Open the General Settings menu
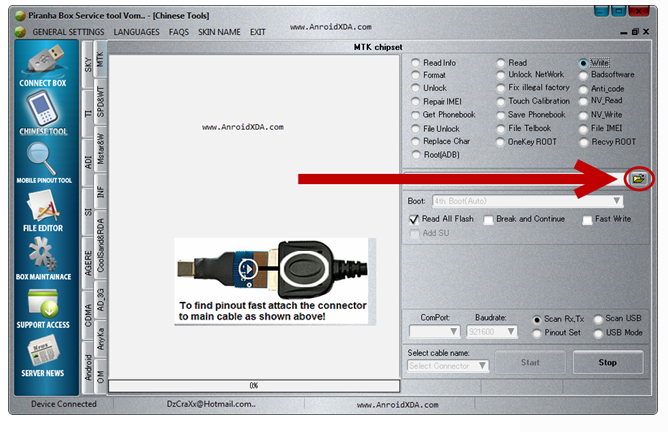This screenshot has height=432, width=668. (68, 32)
